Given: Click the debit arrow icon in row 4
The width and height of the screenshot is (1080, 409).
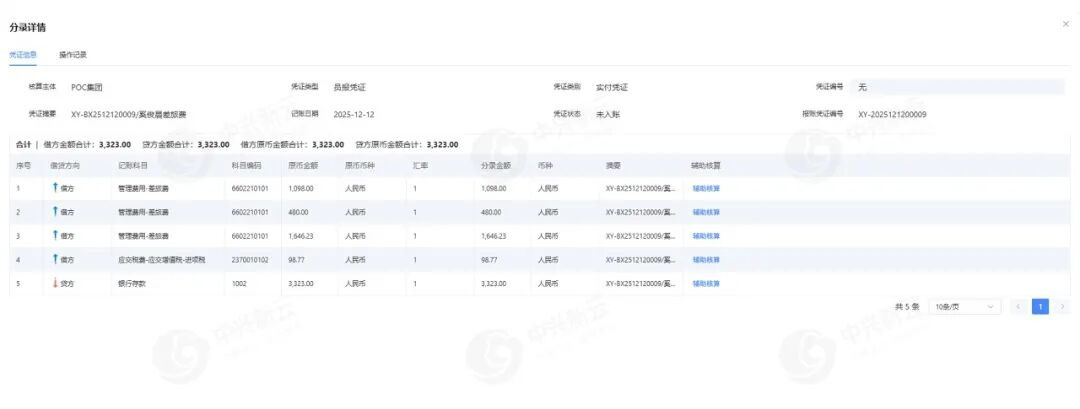Looking at the screenshot, I should click(55, 259).
